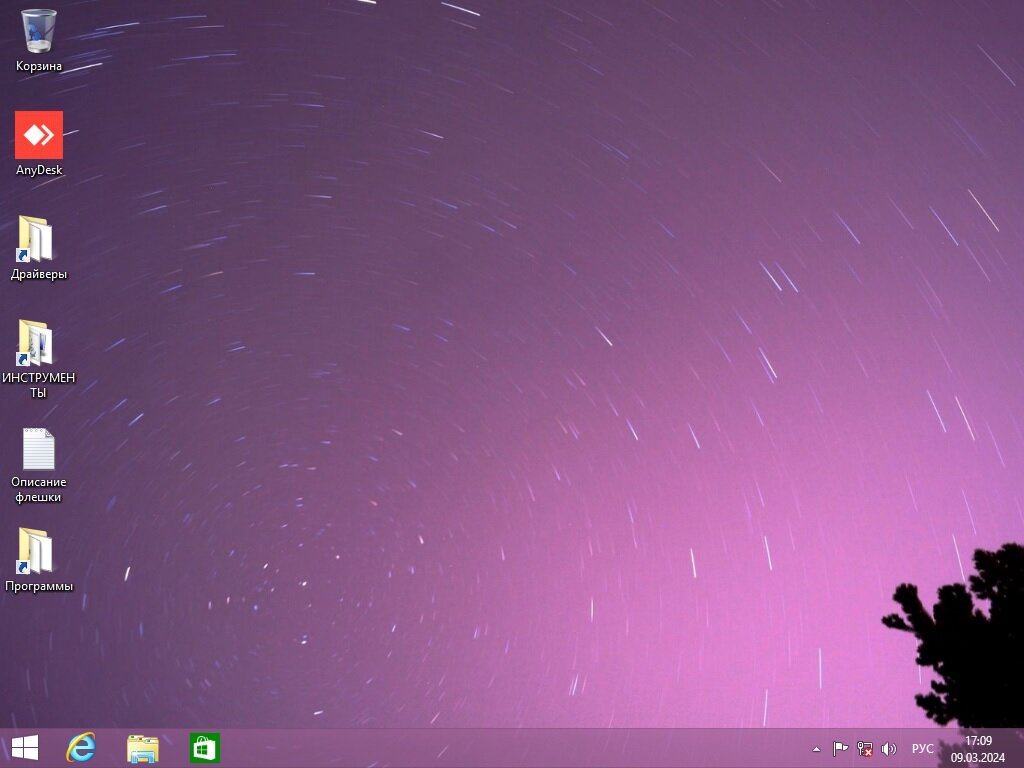1024x768 pixels.
Task: Open the volume speaker tray icon
Action: tap(888, 748)
